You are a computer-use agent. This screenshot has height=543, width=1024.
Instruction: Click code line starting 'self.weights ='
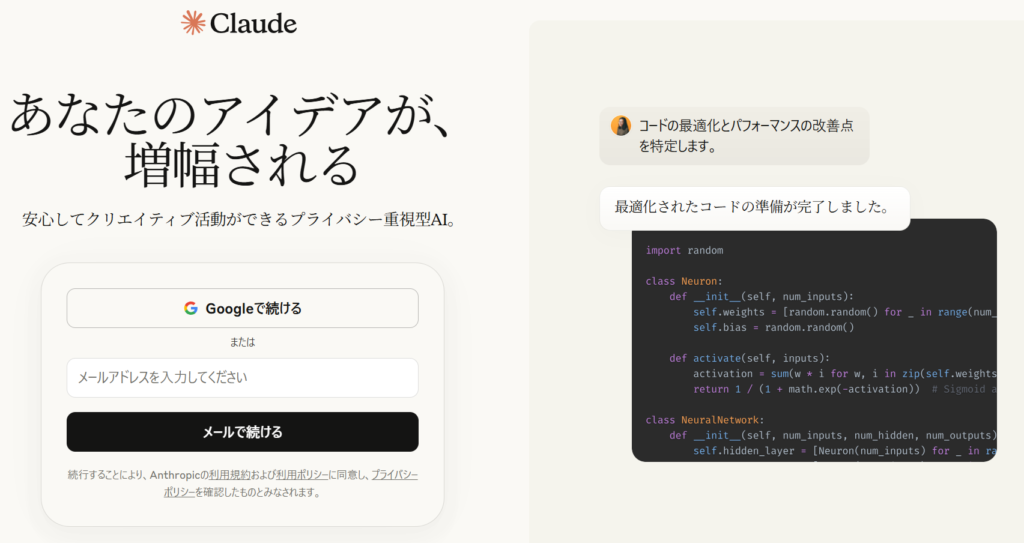844,312
